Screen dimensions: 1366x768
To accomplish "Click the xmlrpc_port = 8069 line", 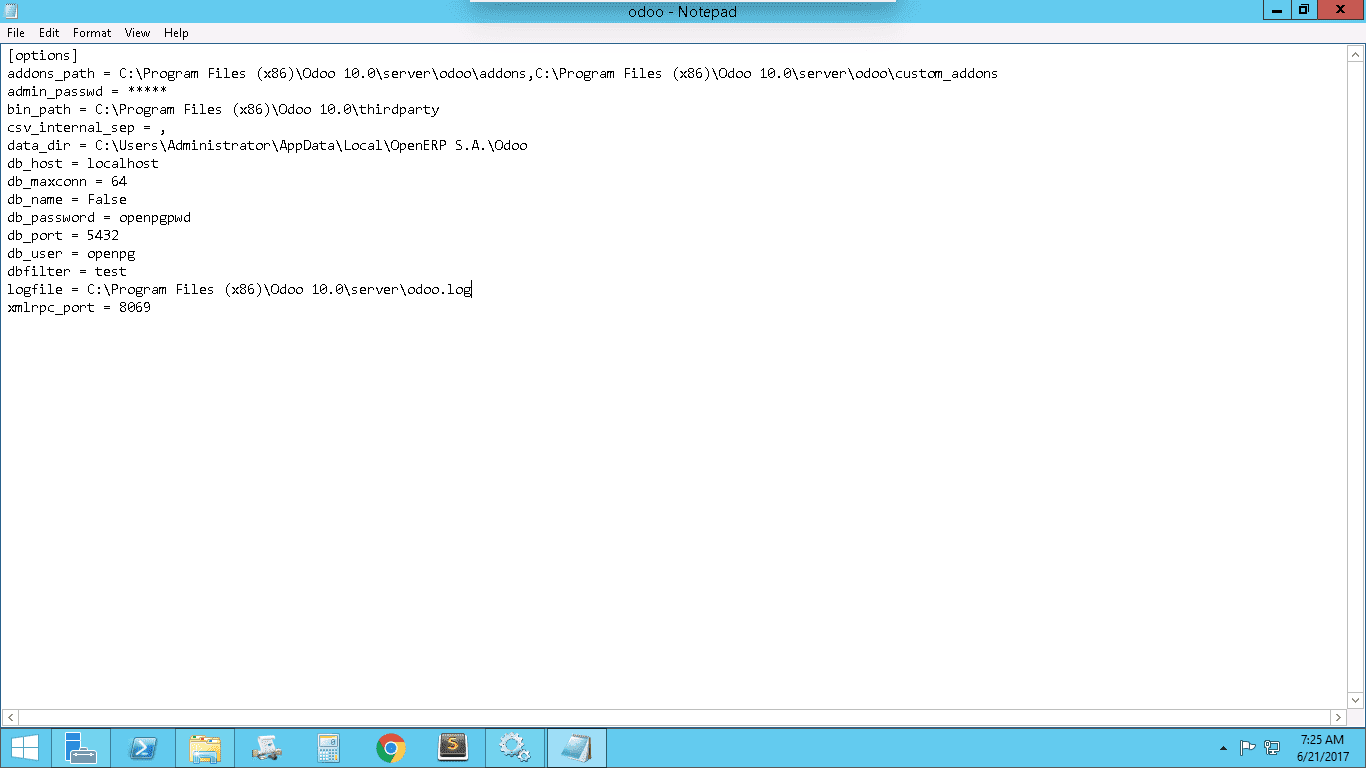I will click(x=79, y=308).
